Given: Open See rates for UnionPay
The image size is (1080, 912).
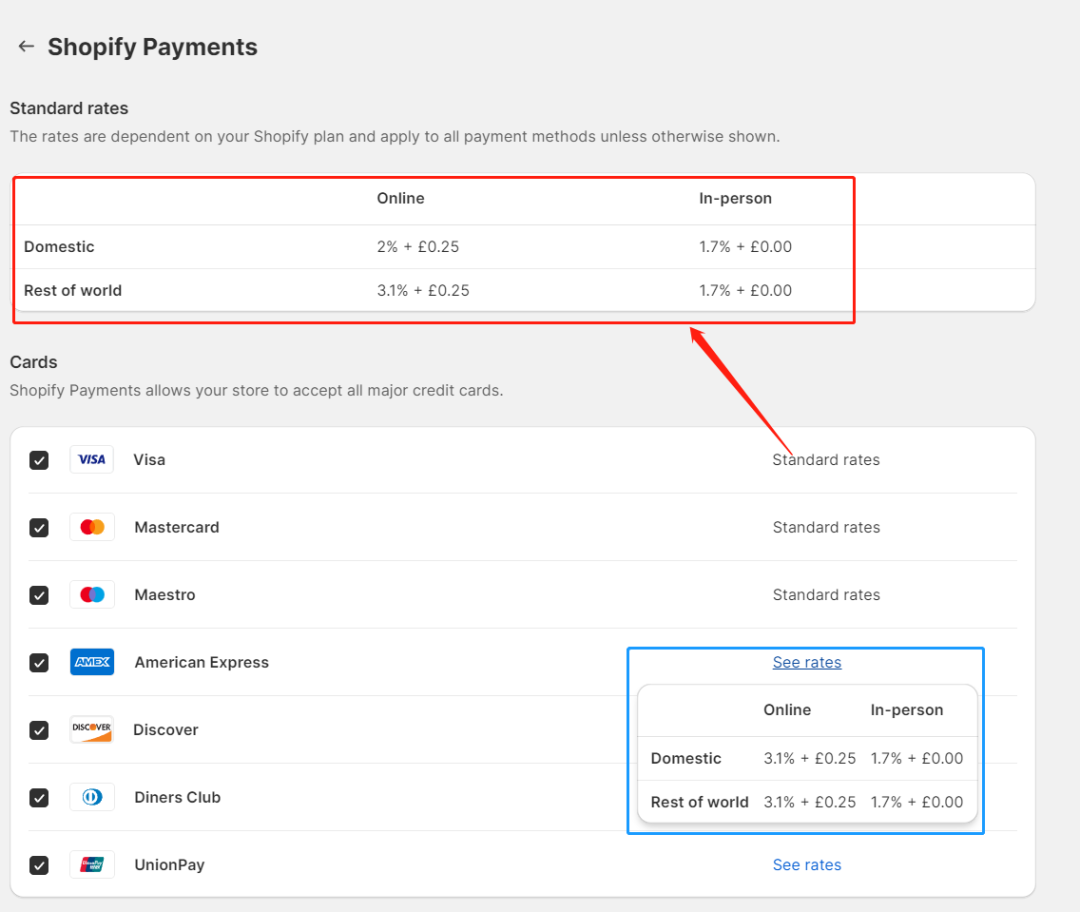Looking at the screenshot, I should [807, 865].
